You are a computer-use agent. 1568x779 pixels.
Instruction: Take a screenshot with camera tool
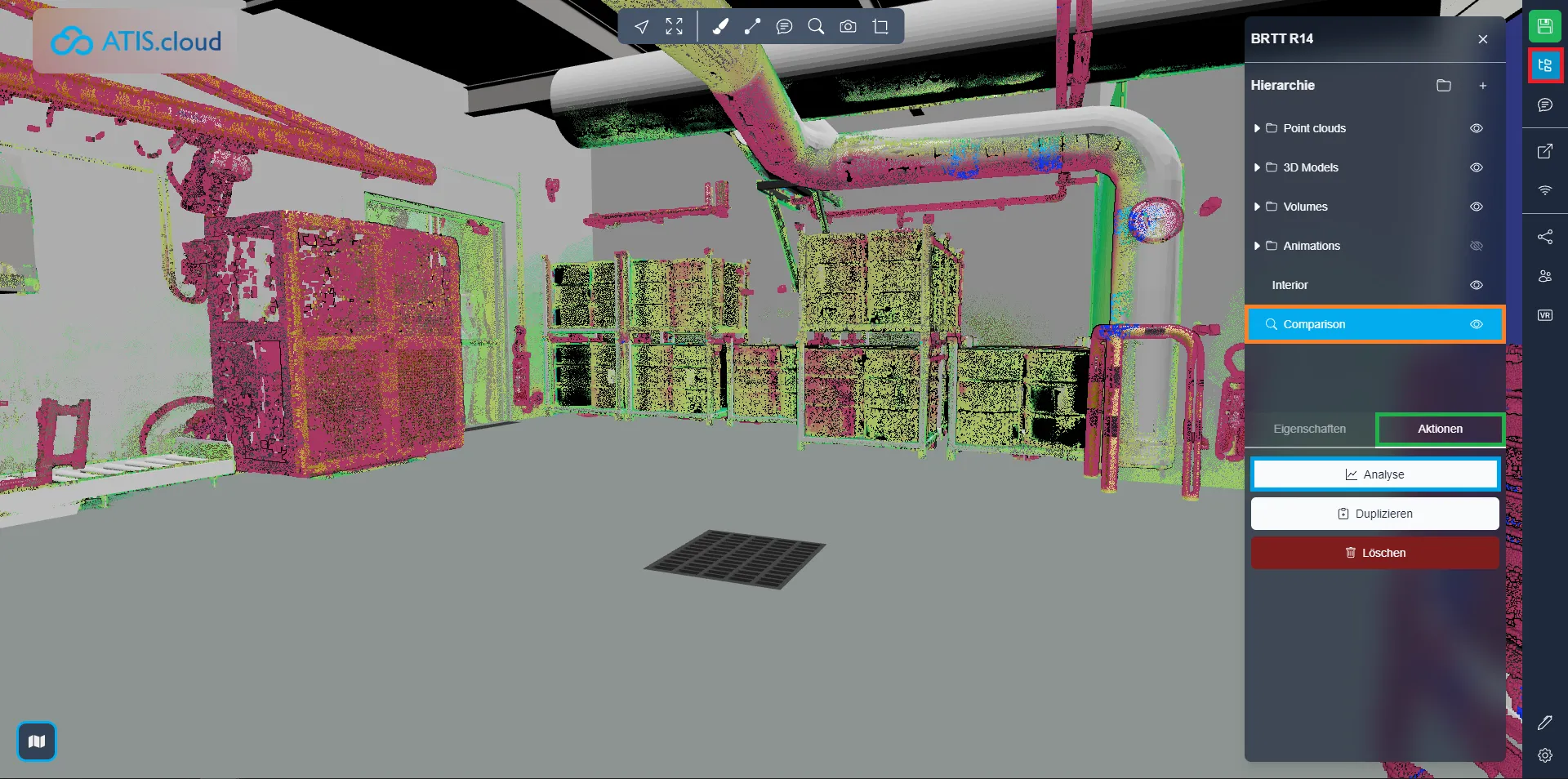click(849, 27)
